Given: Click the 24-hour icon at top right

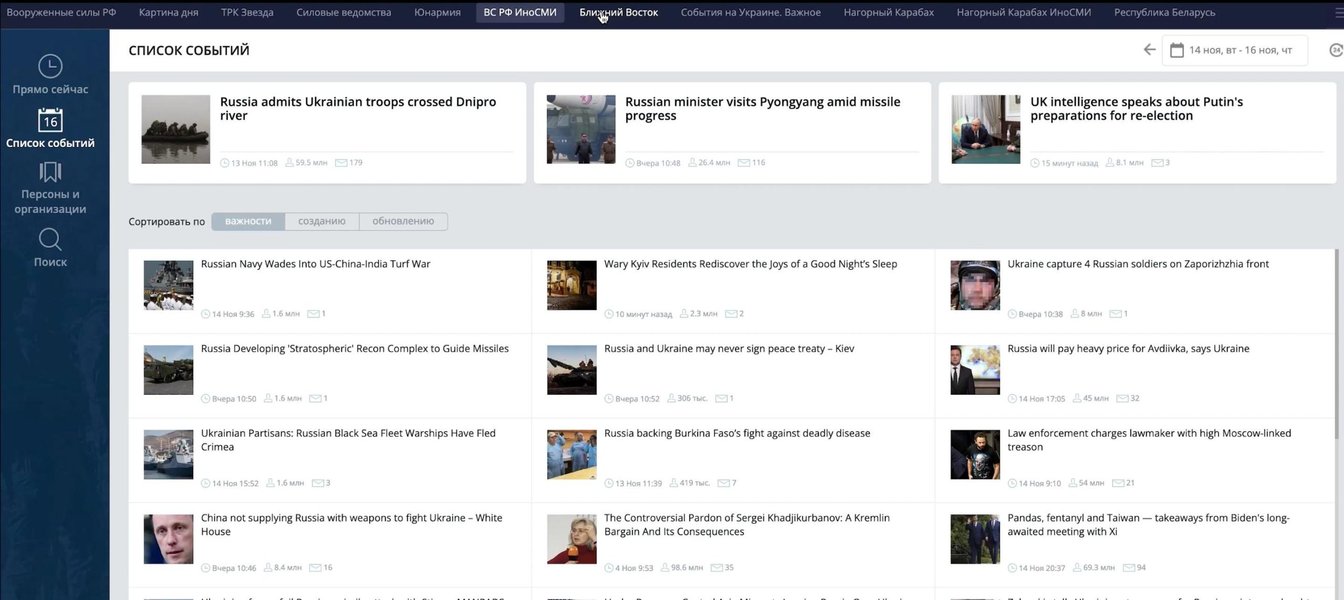Looking at the screenshot, I should (1335, 50).
